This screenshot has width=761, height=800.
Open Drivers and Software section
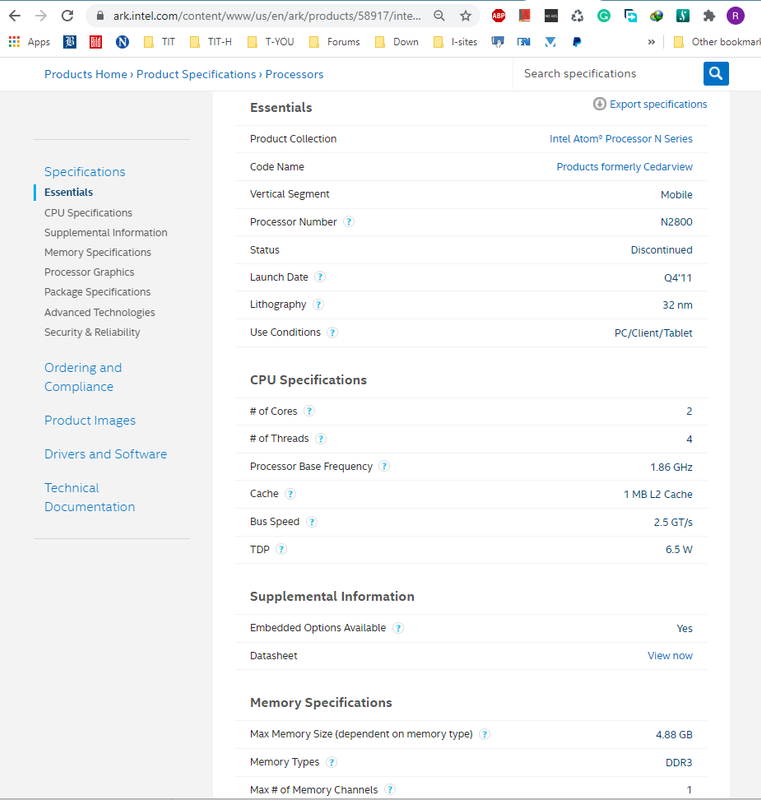pyautogui.click(x=106, y=454)
